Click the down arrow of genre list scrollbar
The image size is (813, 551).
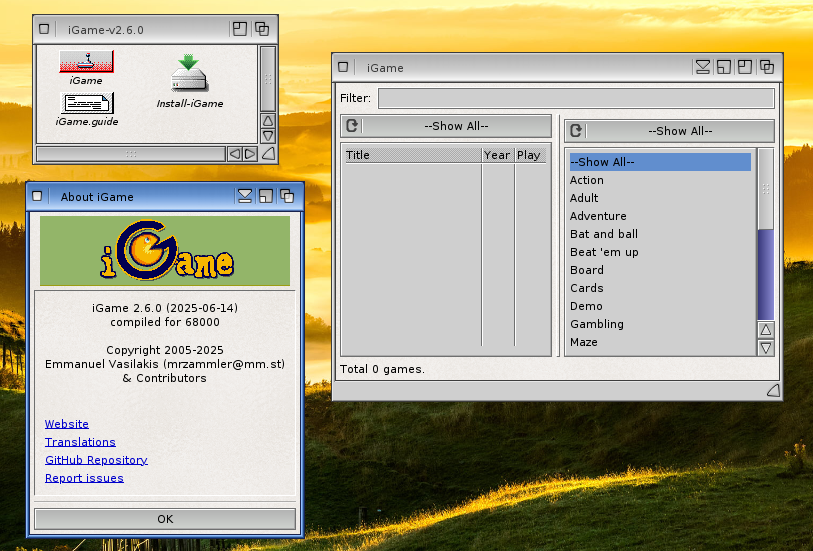(766, 347)
